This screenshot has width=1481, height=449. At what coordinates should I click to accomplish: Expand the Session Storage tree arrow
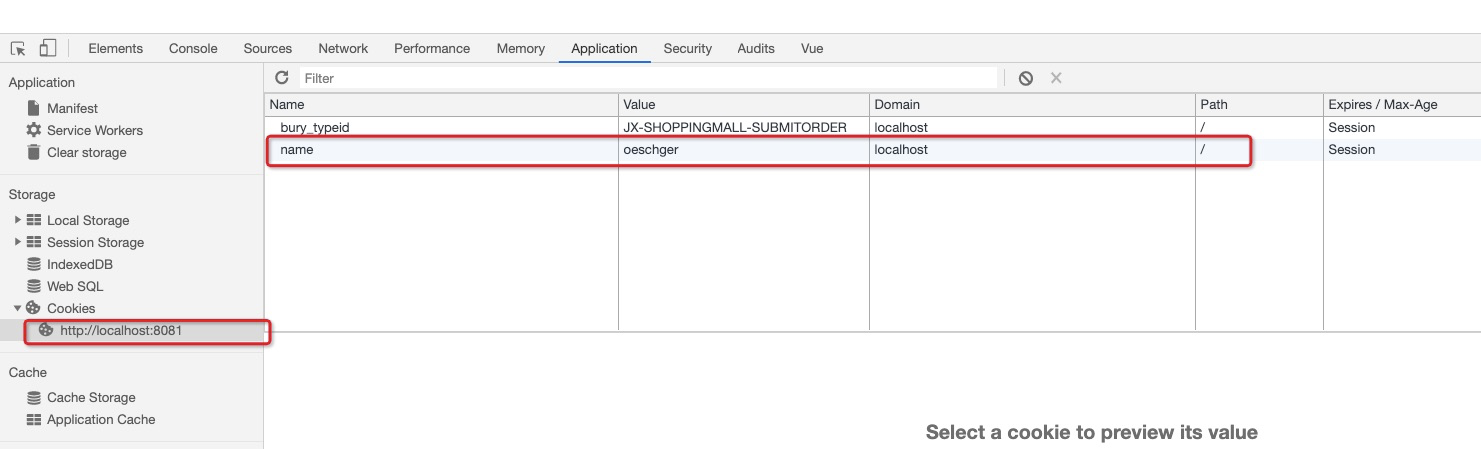point(17,242)
